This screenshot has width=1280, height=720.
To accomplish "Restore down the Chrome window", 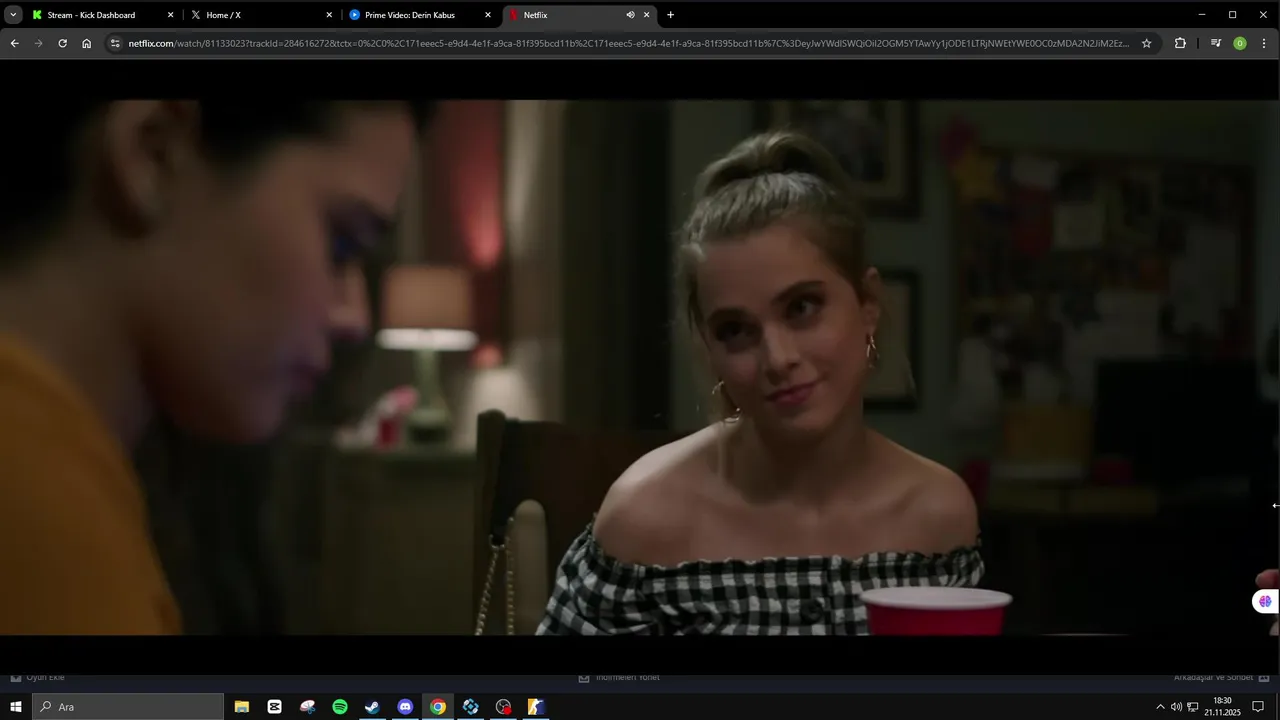I will coord(1232,15).
